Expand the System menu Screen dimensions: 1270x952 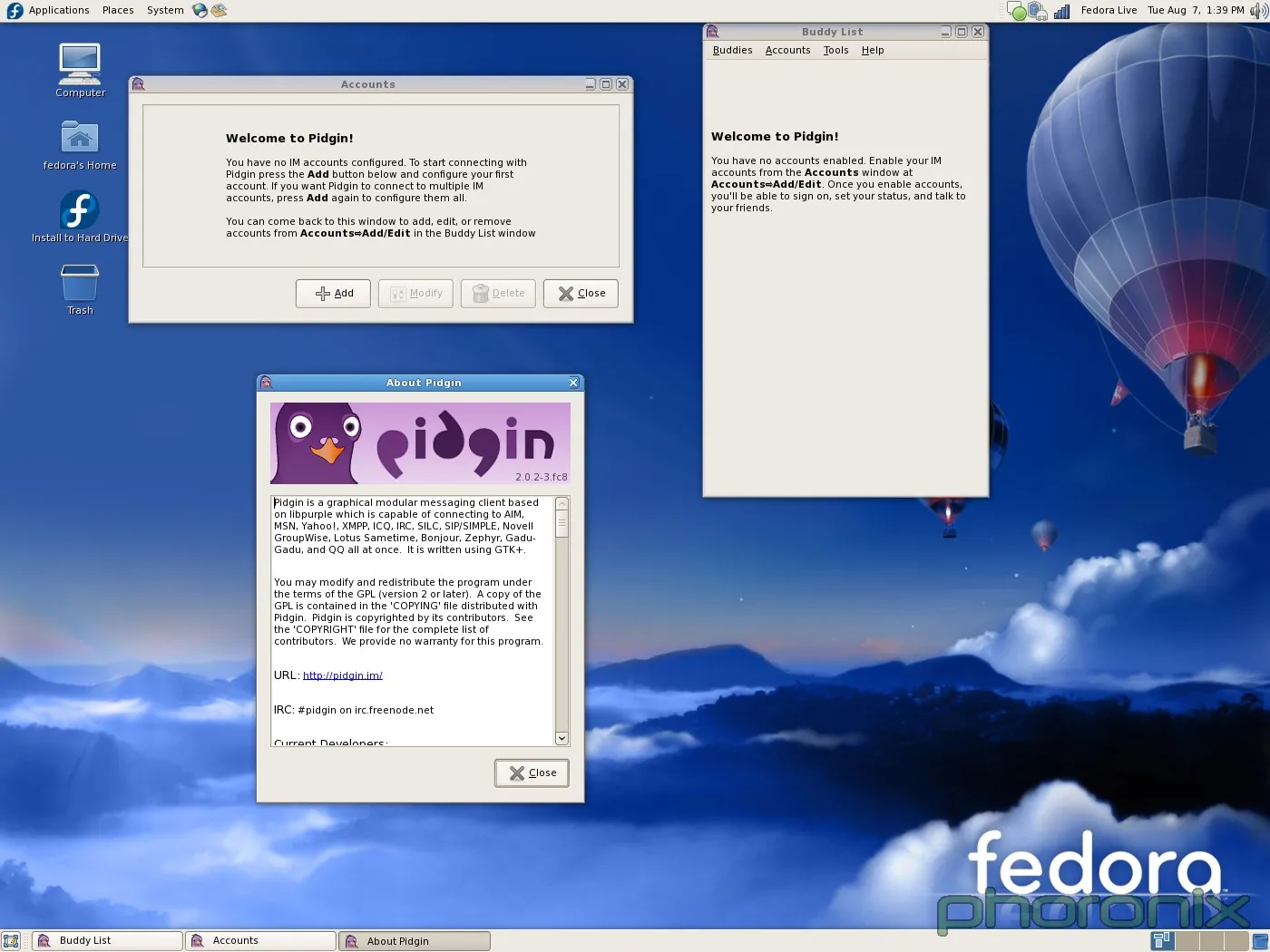165,10
